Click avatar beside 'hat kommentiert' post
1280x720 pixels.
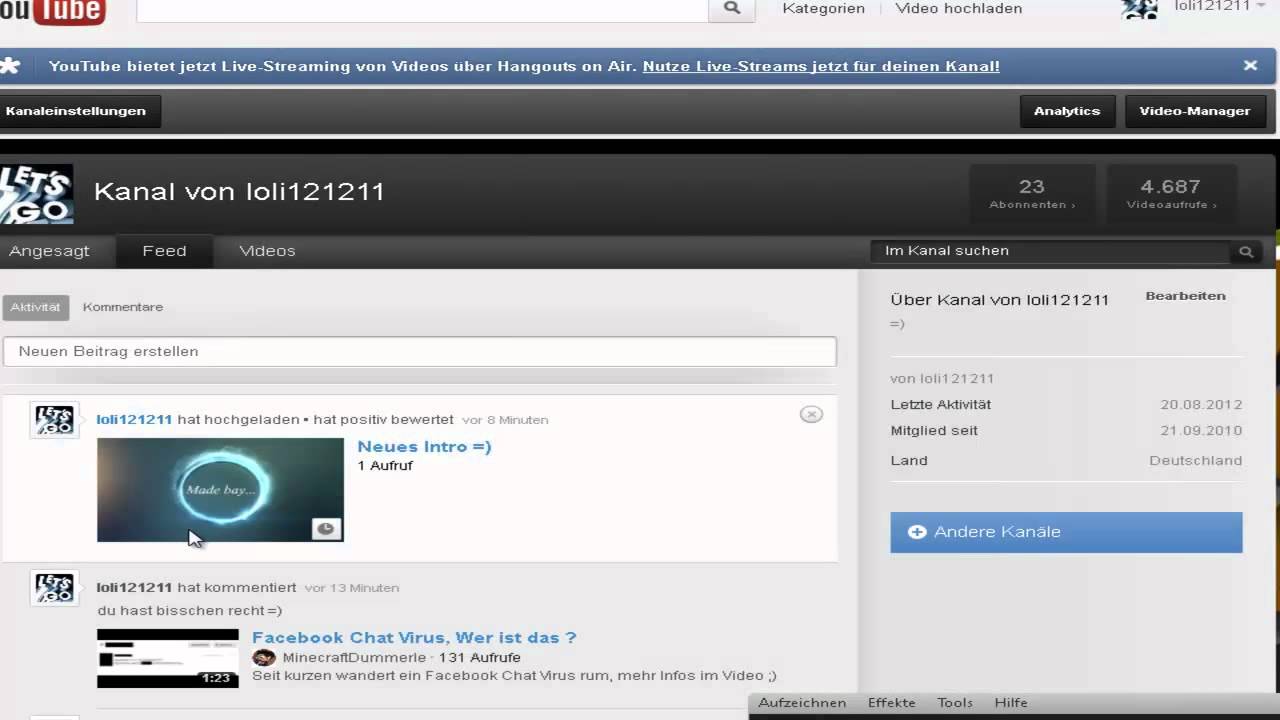54,588
